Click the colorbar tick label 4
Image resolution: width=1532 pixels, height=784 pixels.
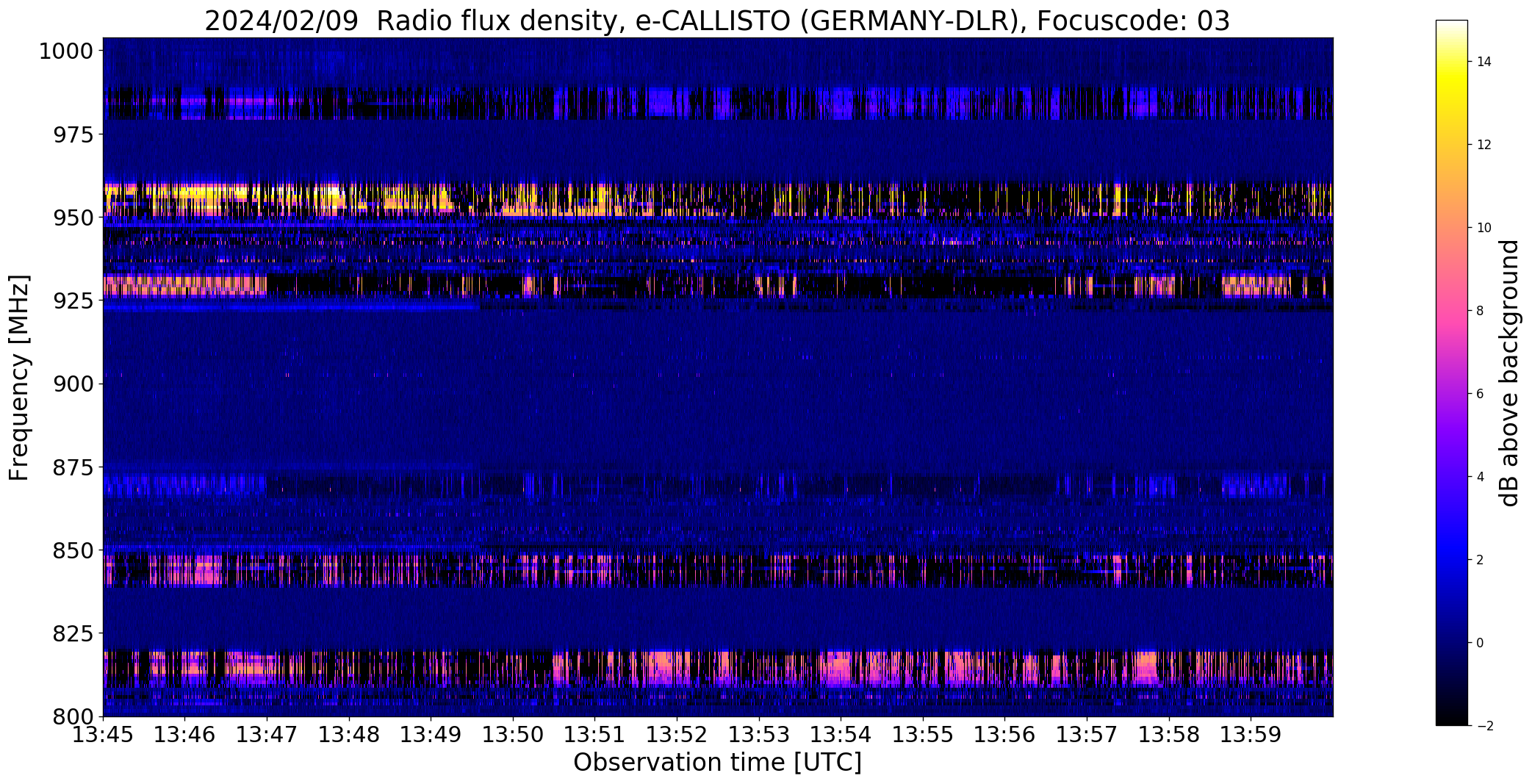[1480, 477]
